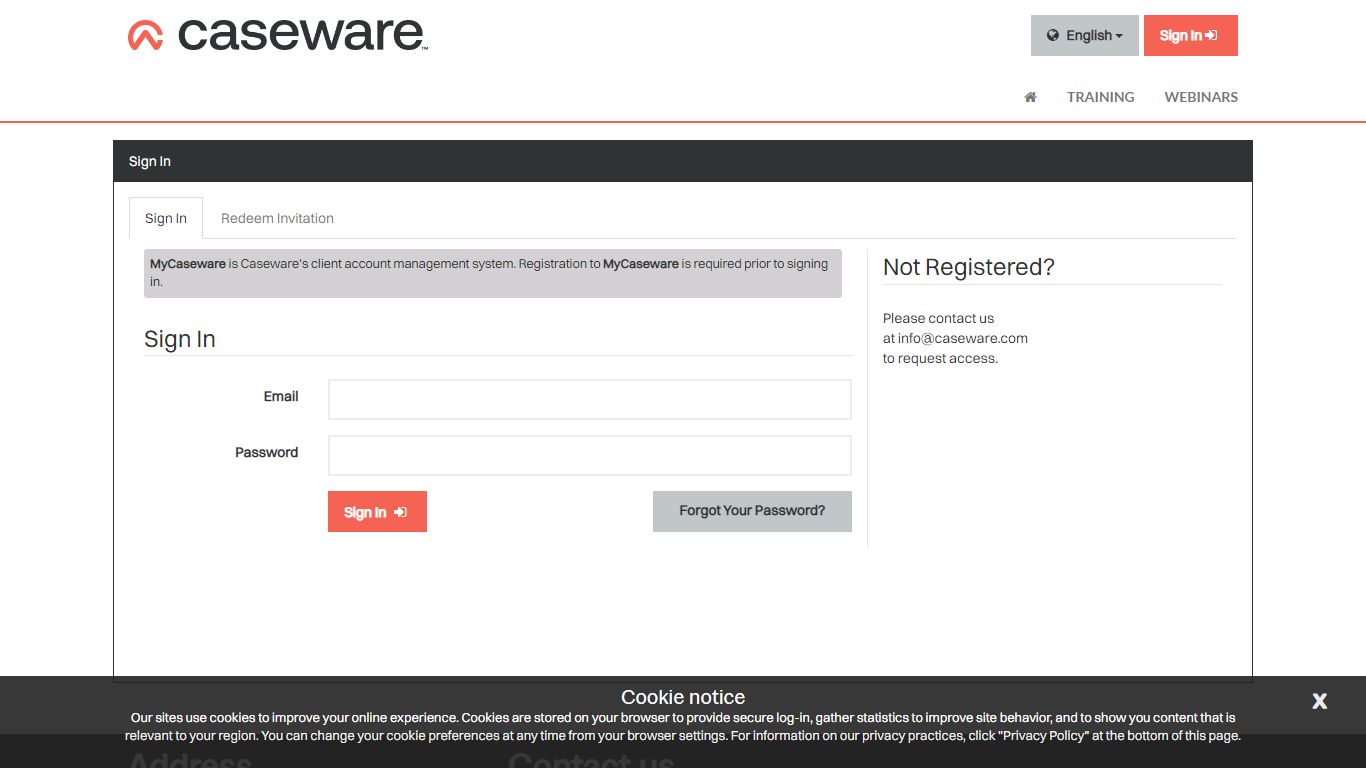Click the home icon in the navigation
1366x768 pixels.
[1030, 96]
